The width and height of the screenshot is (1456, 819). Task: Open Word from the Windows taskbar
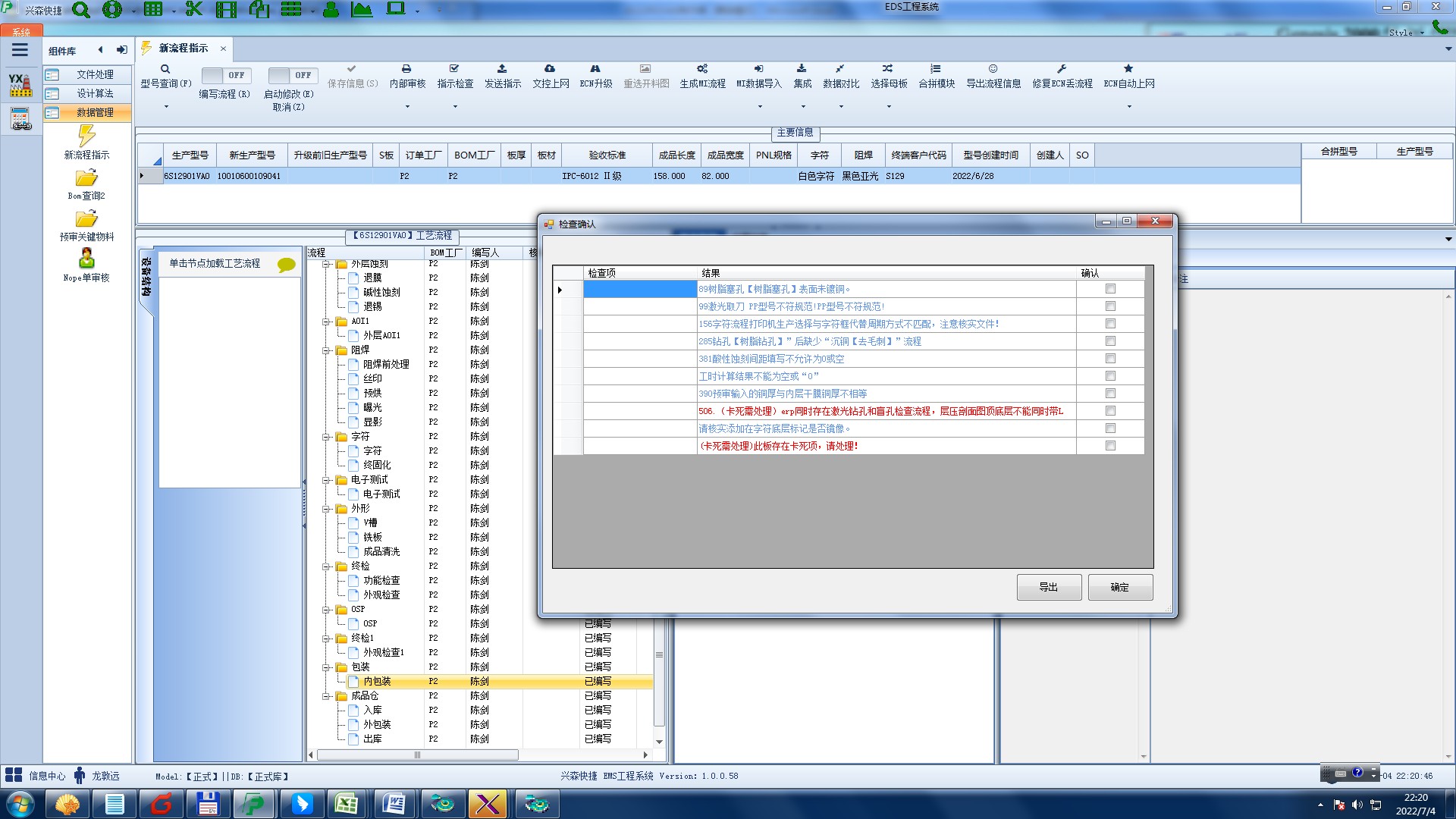[x=394, y=804]
